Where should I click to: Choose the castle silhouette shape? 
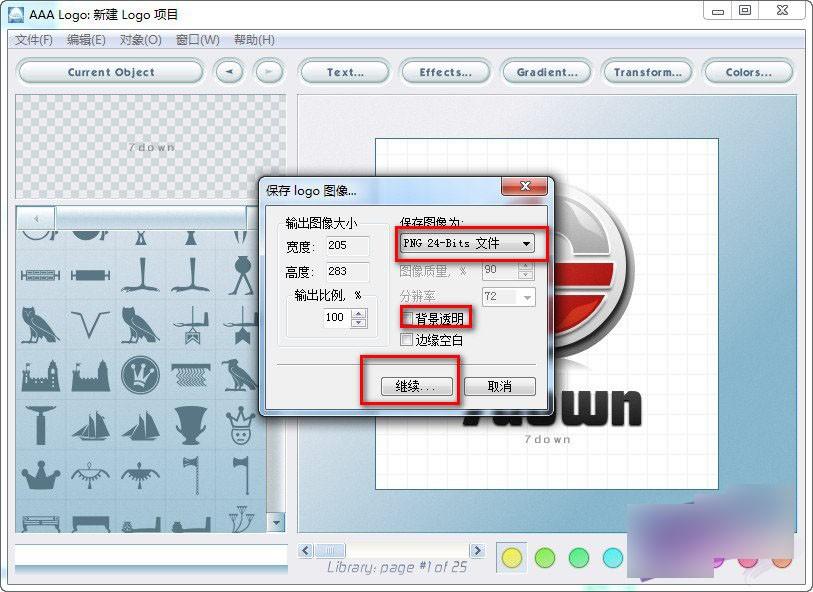(40, 377)
